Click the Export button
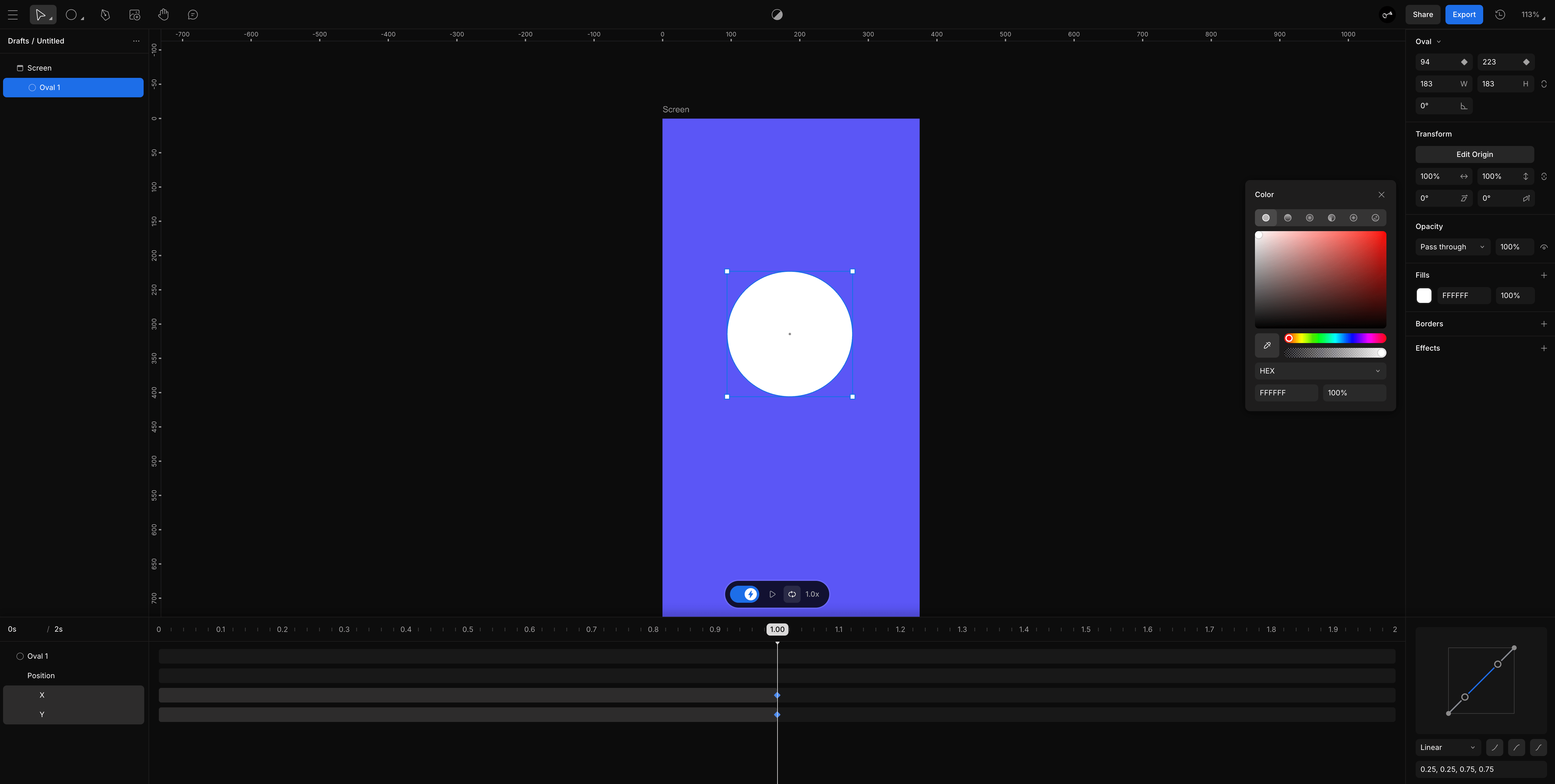 pyautogui.click(x=1464, y=15)
